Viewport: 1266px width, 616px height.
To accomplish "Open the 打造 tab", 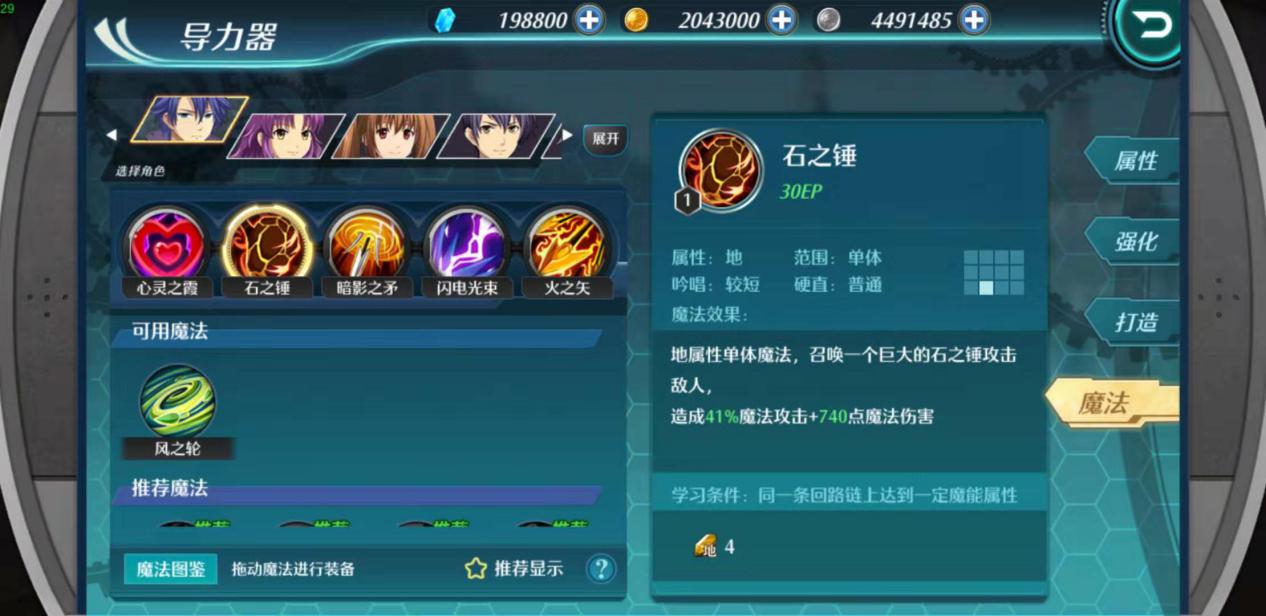I will tap(1134, 322).
